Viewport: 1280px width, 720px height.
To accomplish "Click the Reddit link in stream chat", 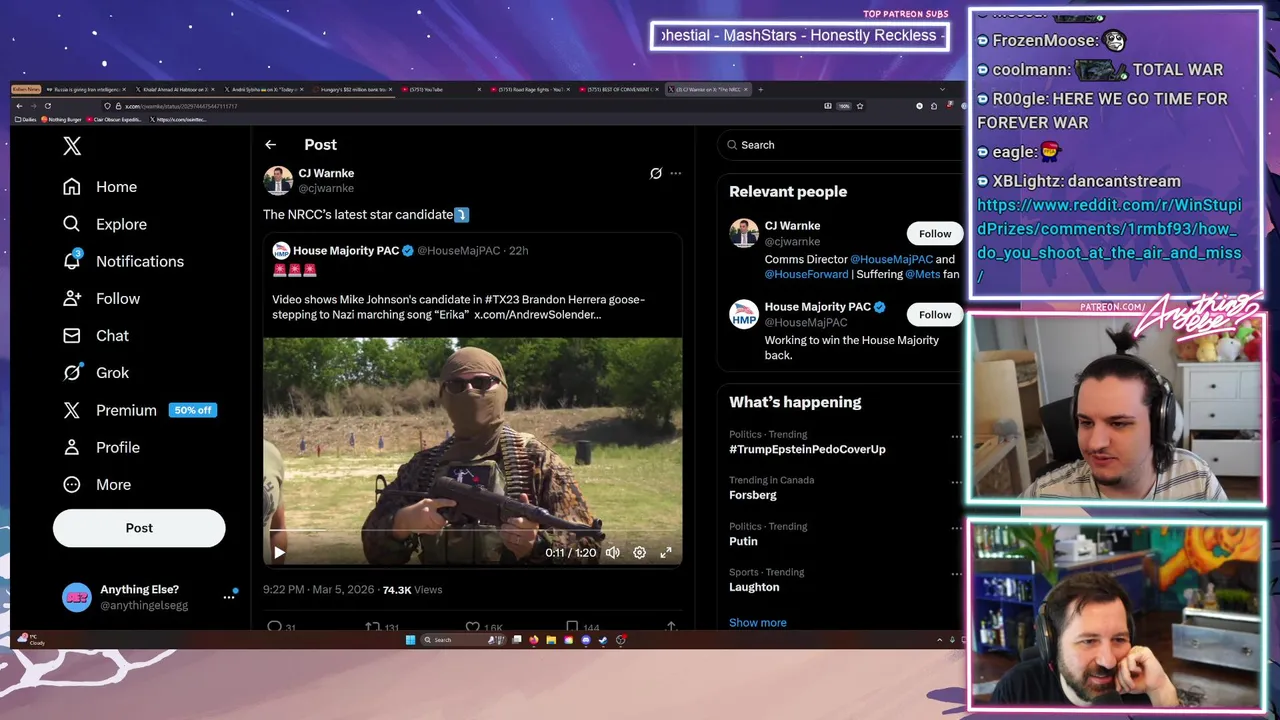I will click(x=1109, y=241).
